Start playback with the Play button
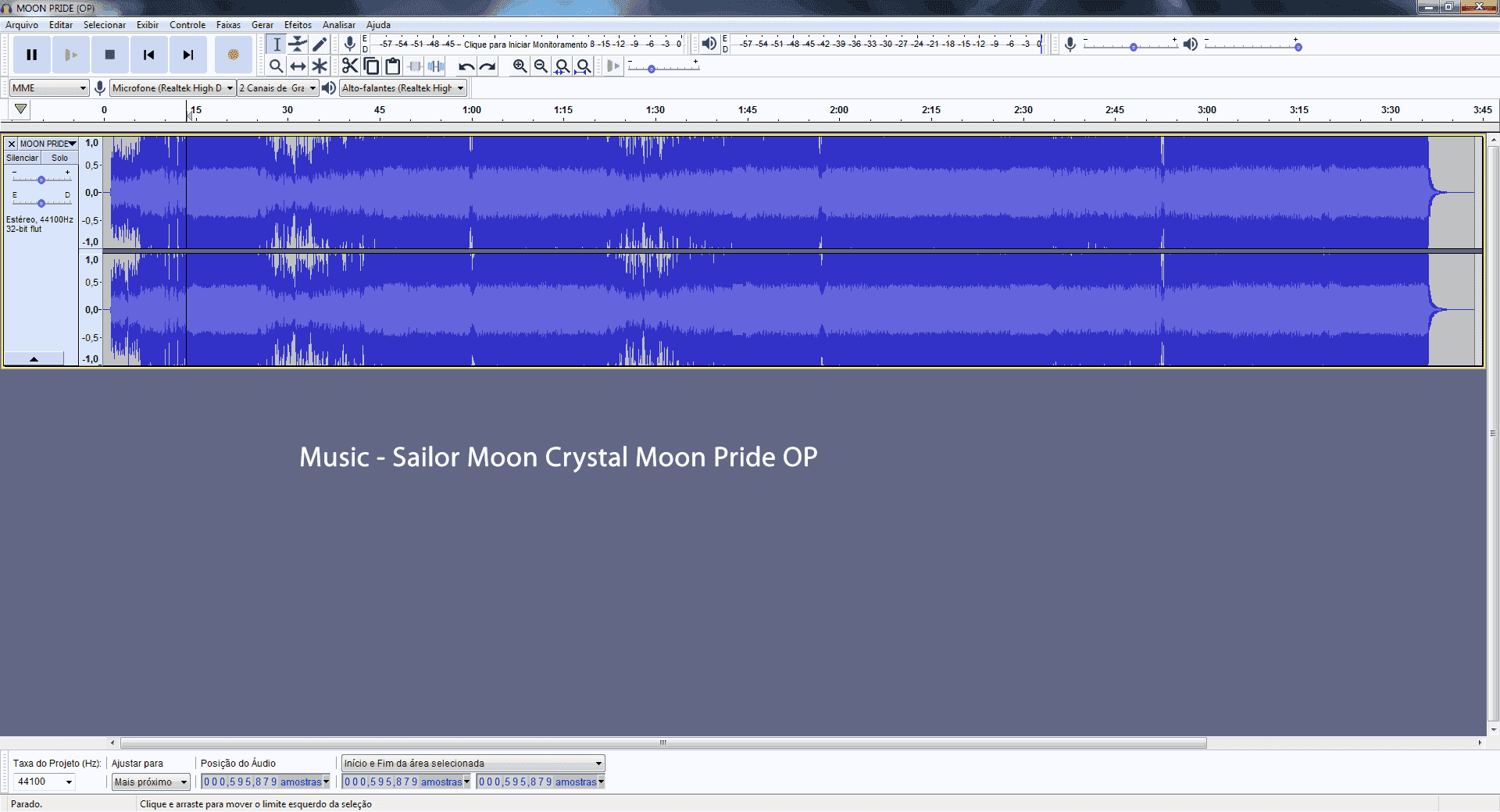This screenshot has width=1500, height=812. pyautogui.click(x=71, y=55)
